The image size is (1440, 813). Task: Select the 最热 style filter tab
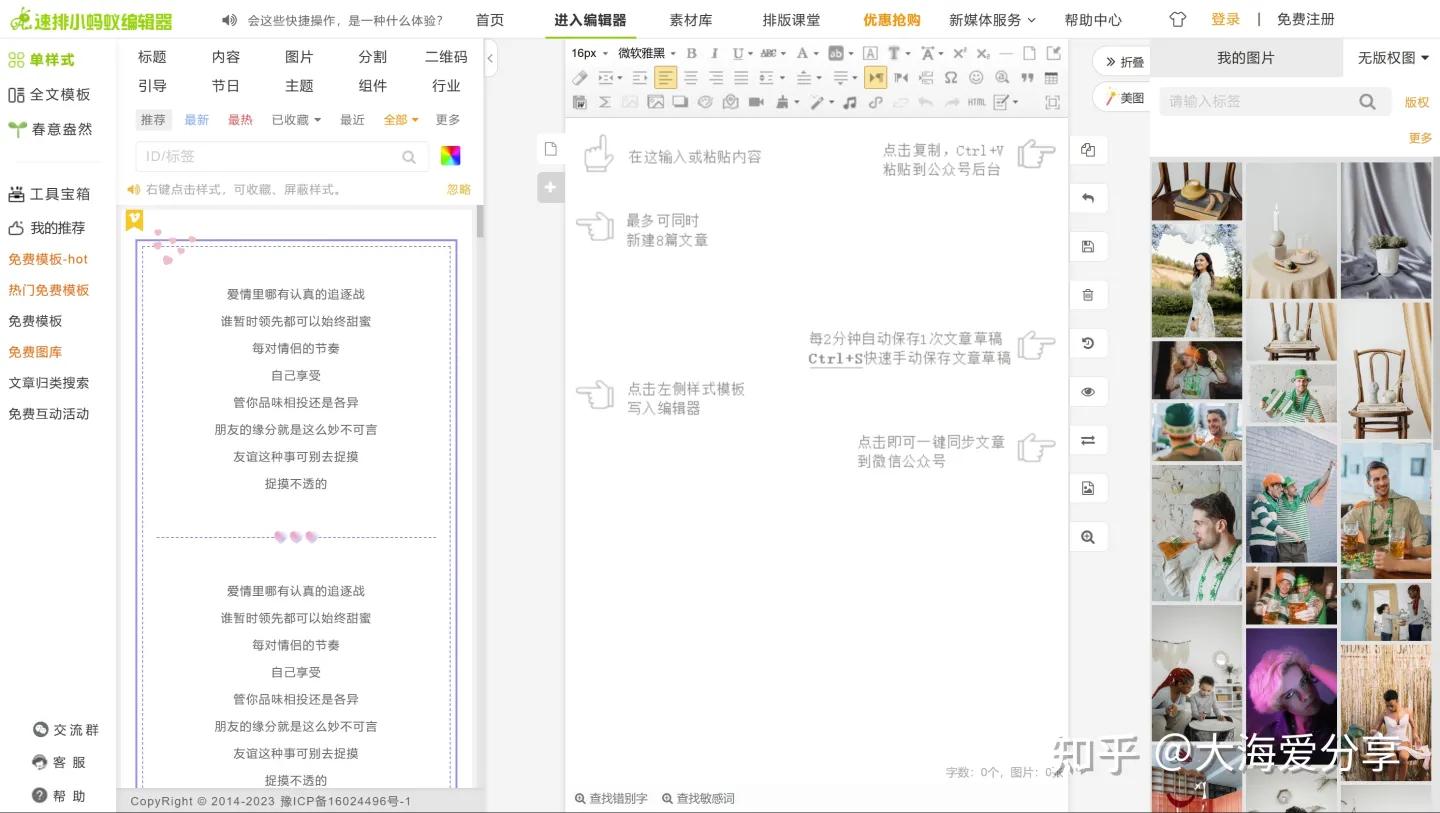pos(240,119)
